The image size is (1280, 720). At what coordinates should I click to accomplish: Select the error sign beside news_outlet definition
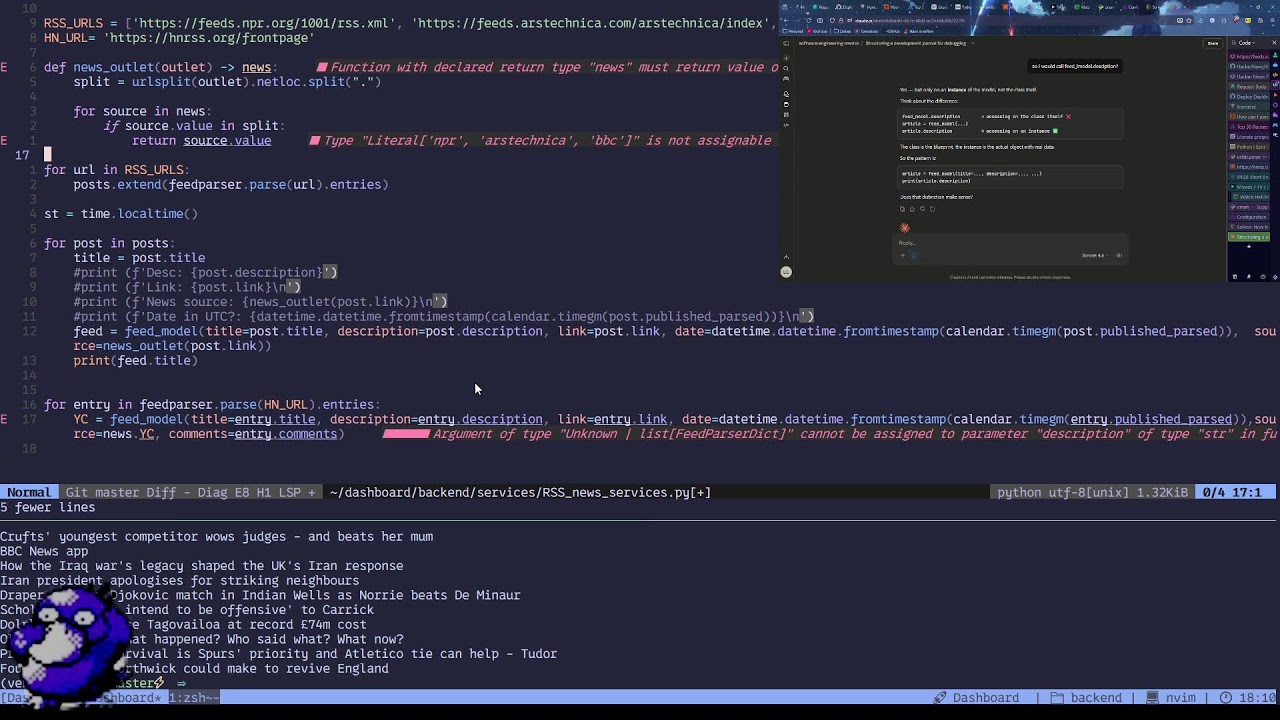(x=4, y=67)
